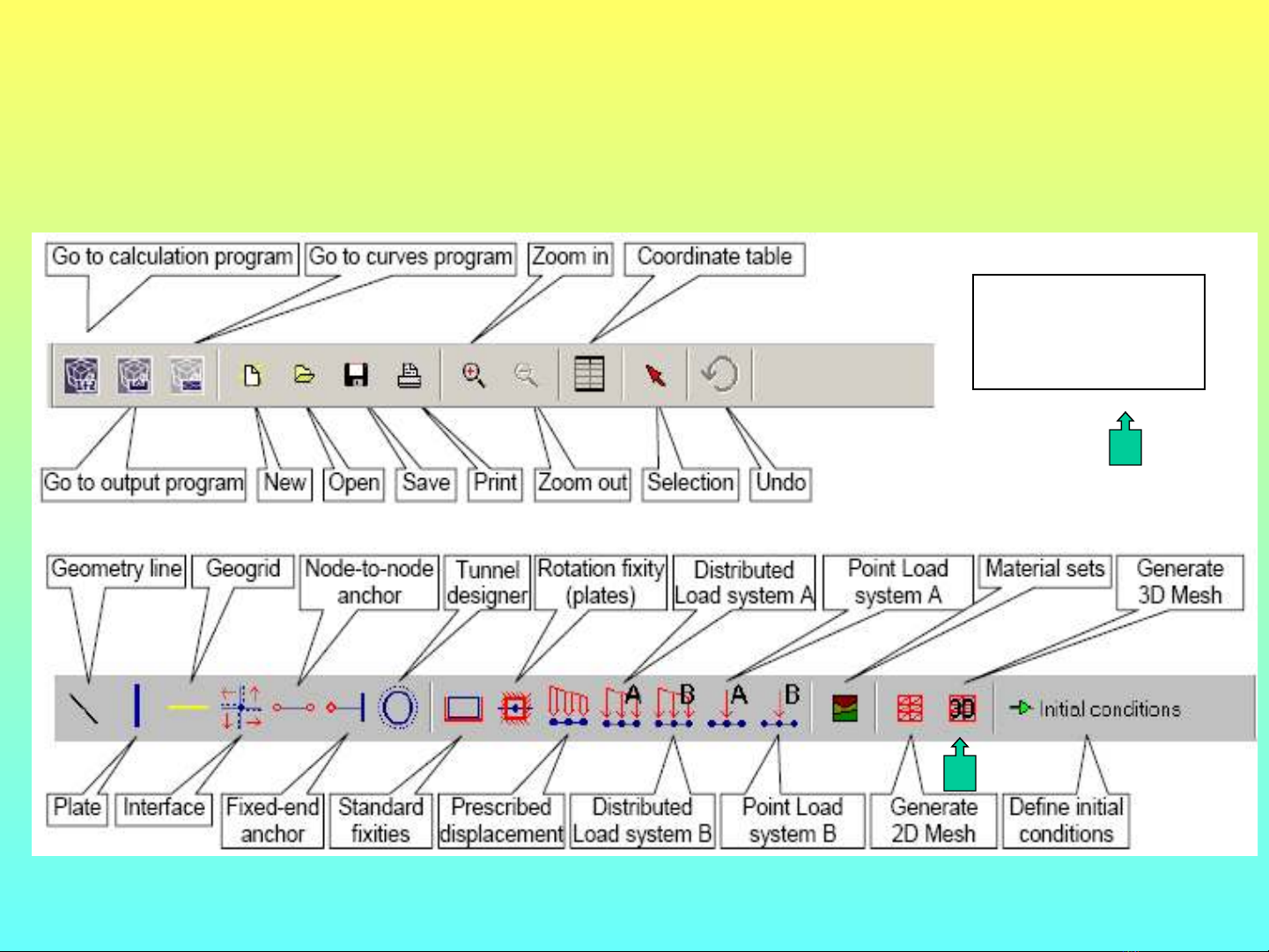Viewport: 1269px width, 952px height.
Task: Launch the curves program icon
Action: click(187, 375)
